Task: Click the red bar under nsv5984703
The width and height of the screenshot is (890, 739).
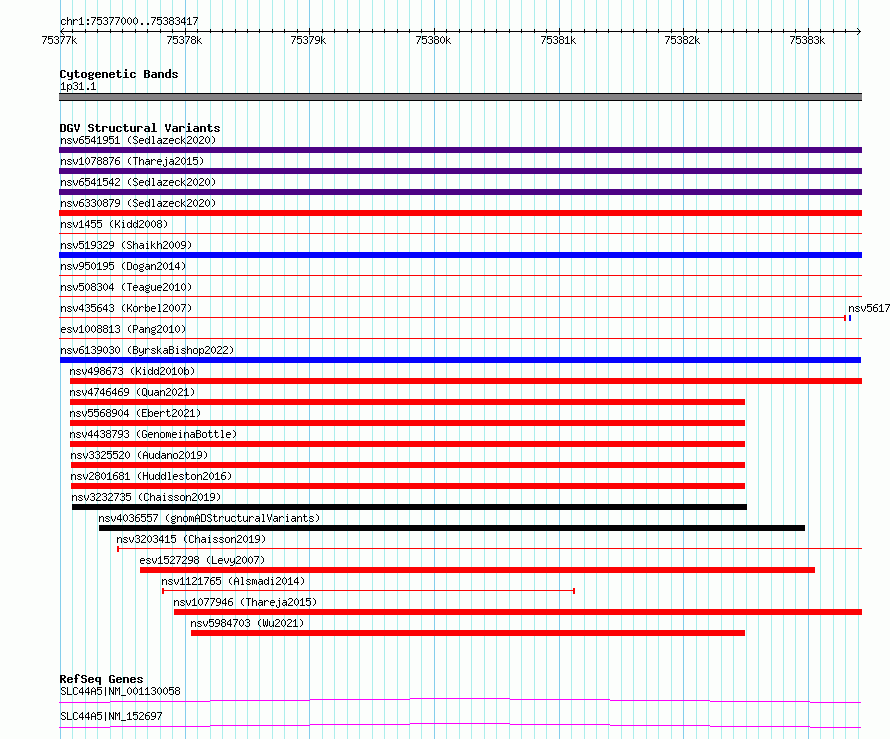Action: pos(468,633)
